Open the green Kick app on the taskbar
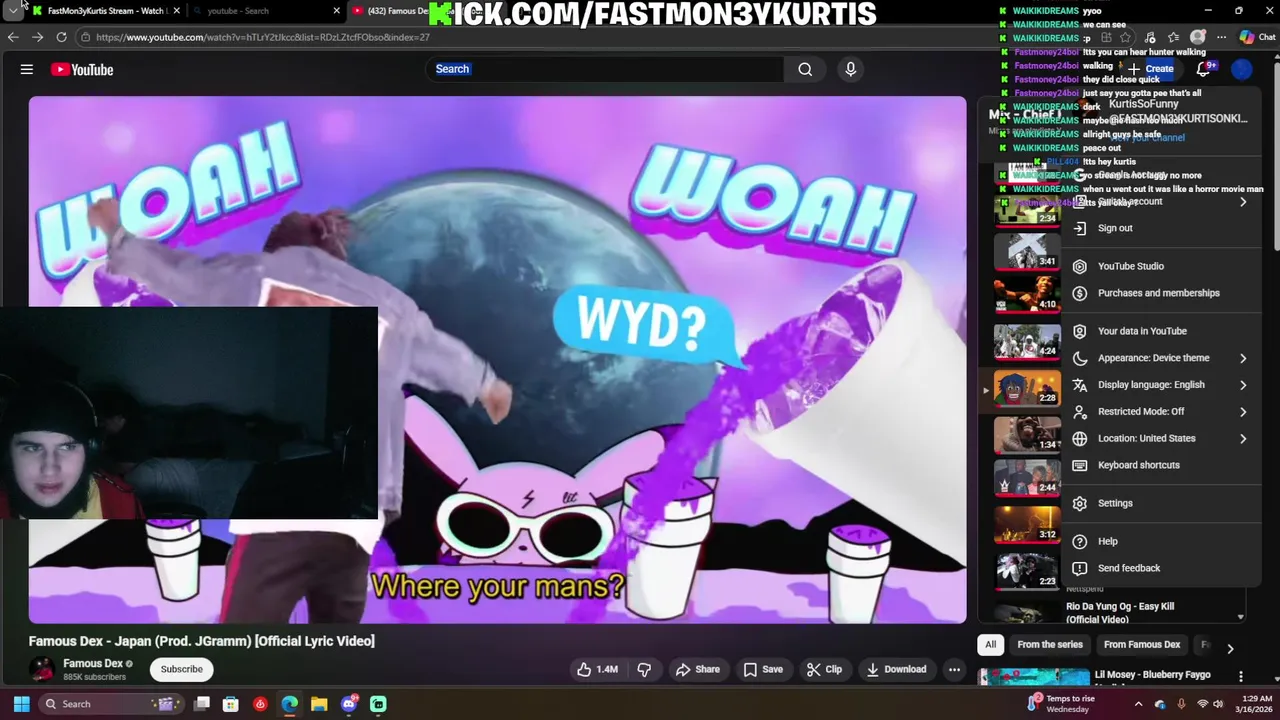Screen dimensions: 1280x720 [x=378, y=704]
